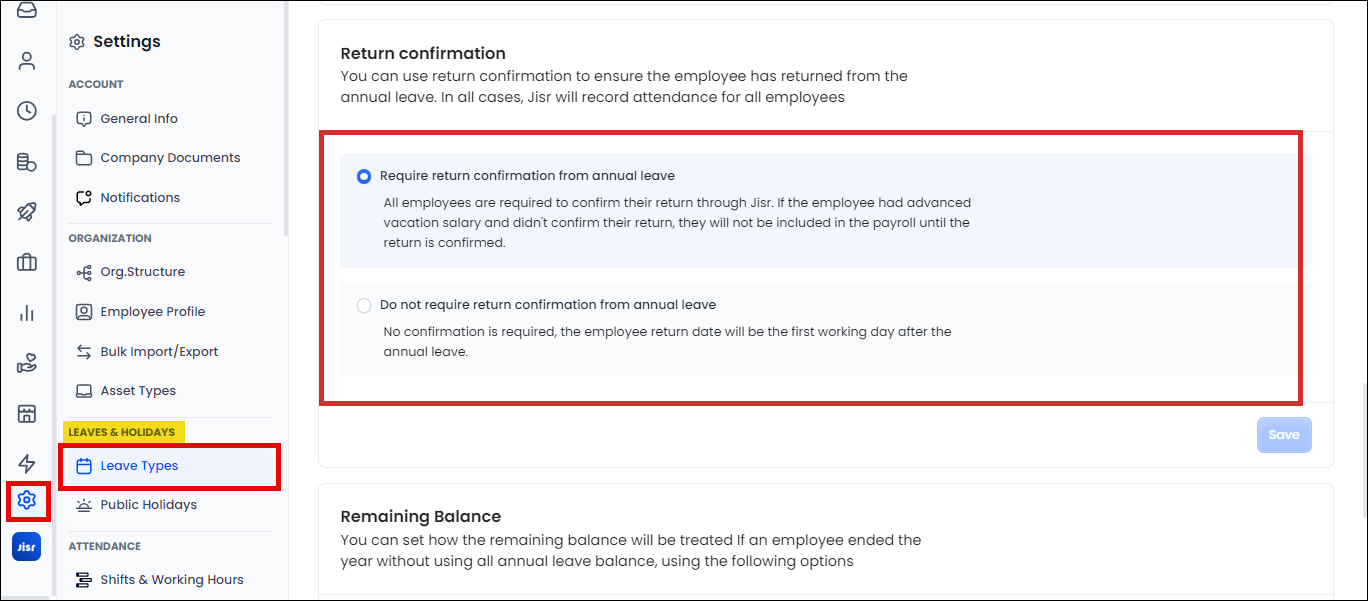Open Shifts & Working Hours link
1368x601 pixels.
tap(171, 580)
